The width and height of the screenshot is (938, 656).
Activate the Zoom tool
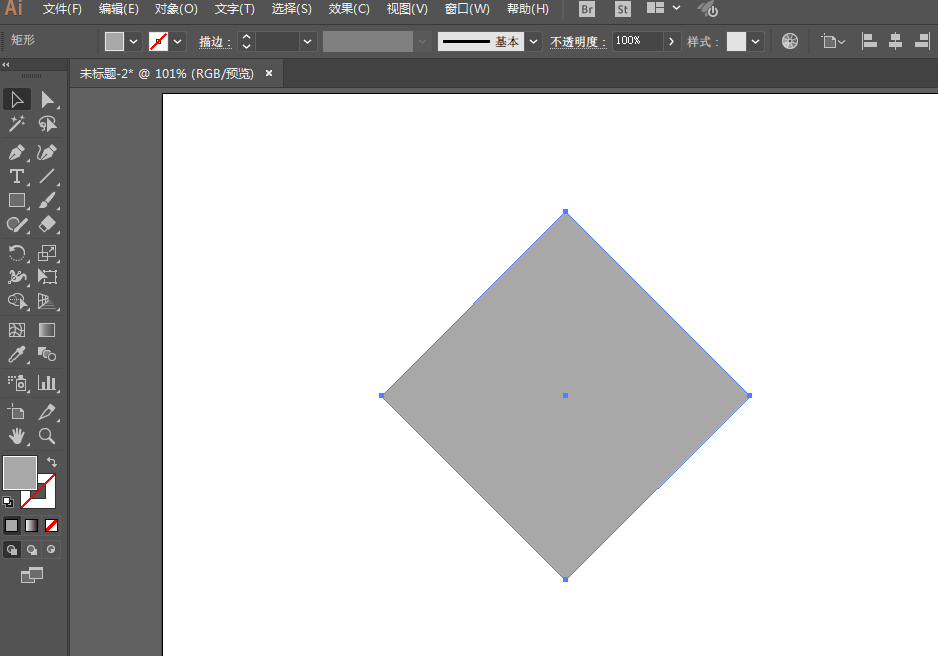pos(47,436)
